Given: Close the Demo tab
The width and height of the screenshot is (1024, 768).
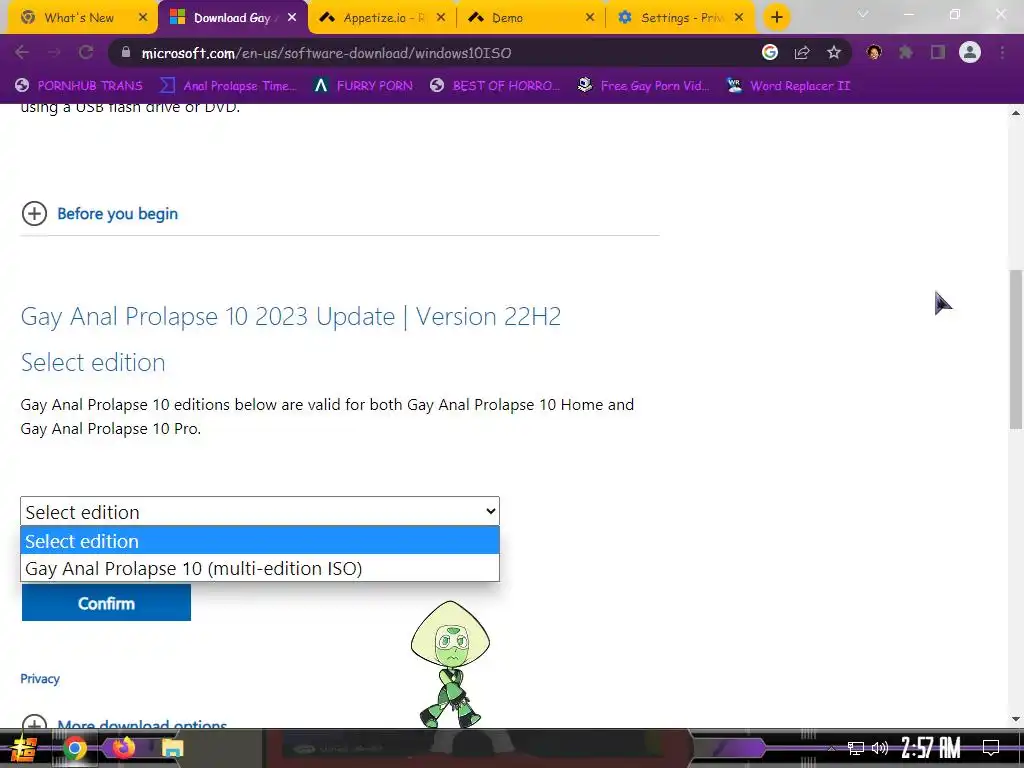Looking at the screenshot, I should (590, 18).
